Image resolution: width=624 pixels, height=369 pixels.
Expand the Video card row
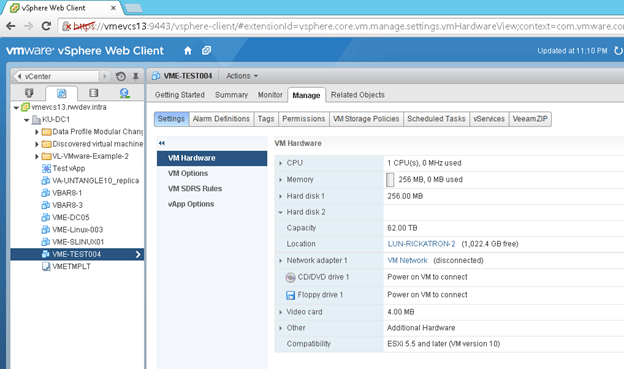pyautogui.click(x=281, y=312)
